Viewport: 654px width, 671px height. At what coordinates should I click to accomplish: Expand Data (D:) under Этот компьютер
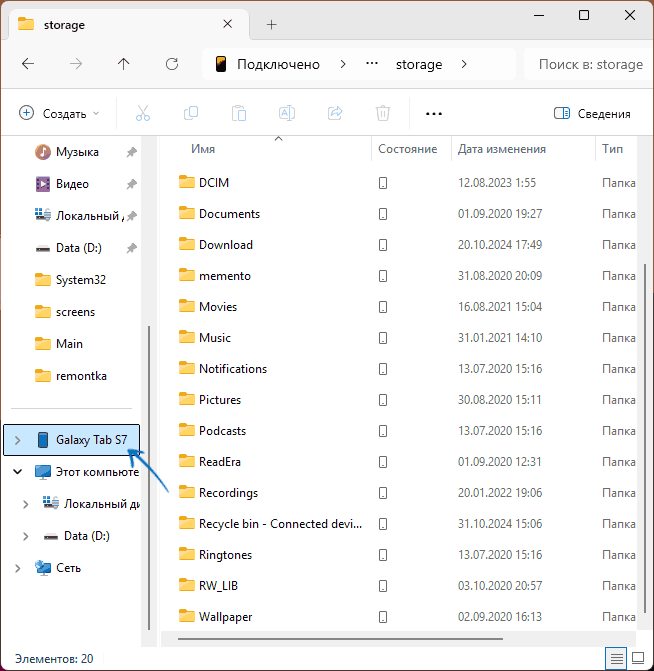click(x=26, y=536)
